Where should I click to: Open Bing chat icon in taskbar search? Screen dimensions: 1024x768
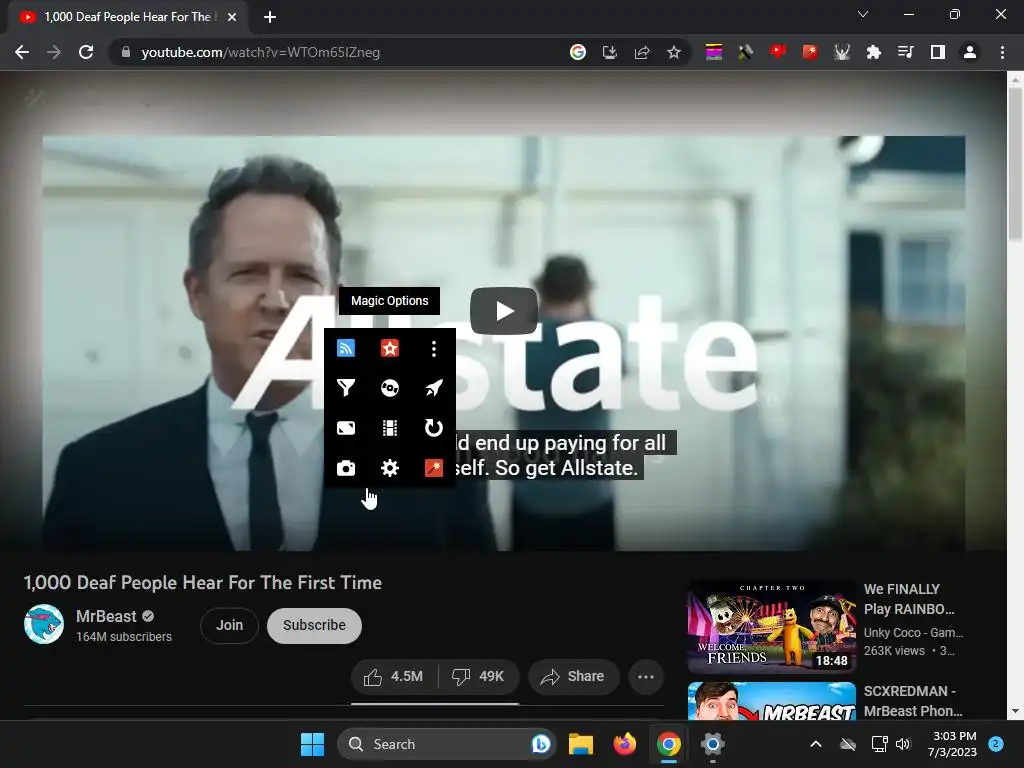tap(540, 744)
